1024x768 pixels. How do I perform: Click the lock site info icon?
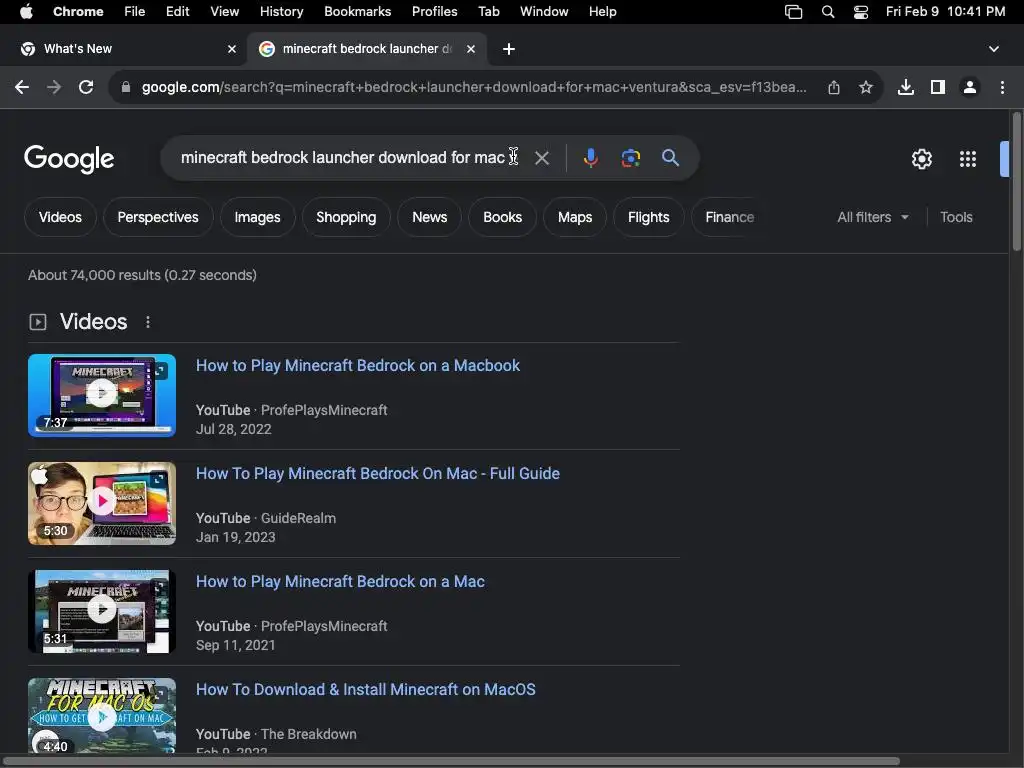[126, 87]
